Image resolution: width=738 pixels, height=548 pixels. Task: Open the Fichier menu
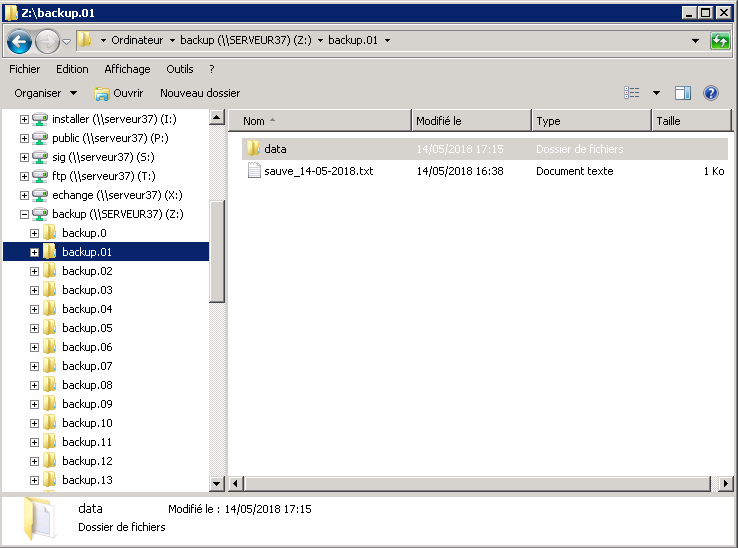coord(25,69)
